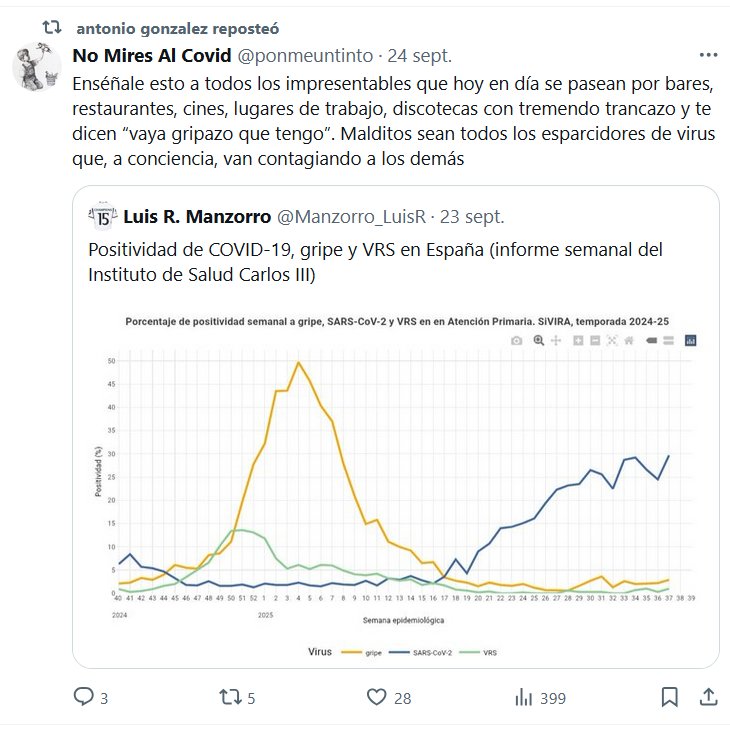Screen dimensions: 730x730
Task: Reset chart axes with the home icon
Action: coord(629,341)
